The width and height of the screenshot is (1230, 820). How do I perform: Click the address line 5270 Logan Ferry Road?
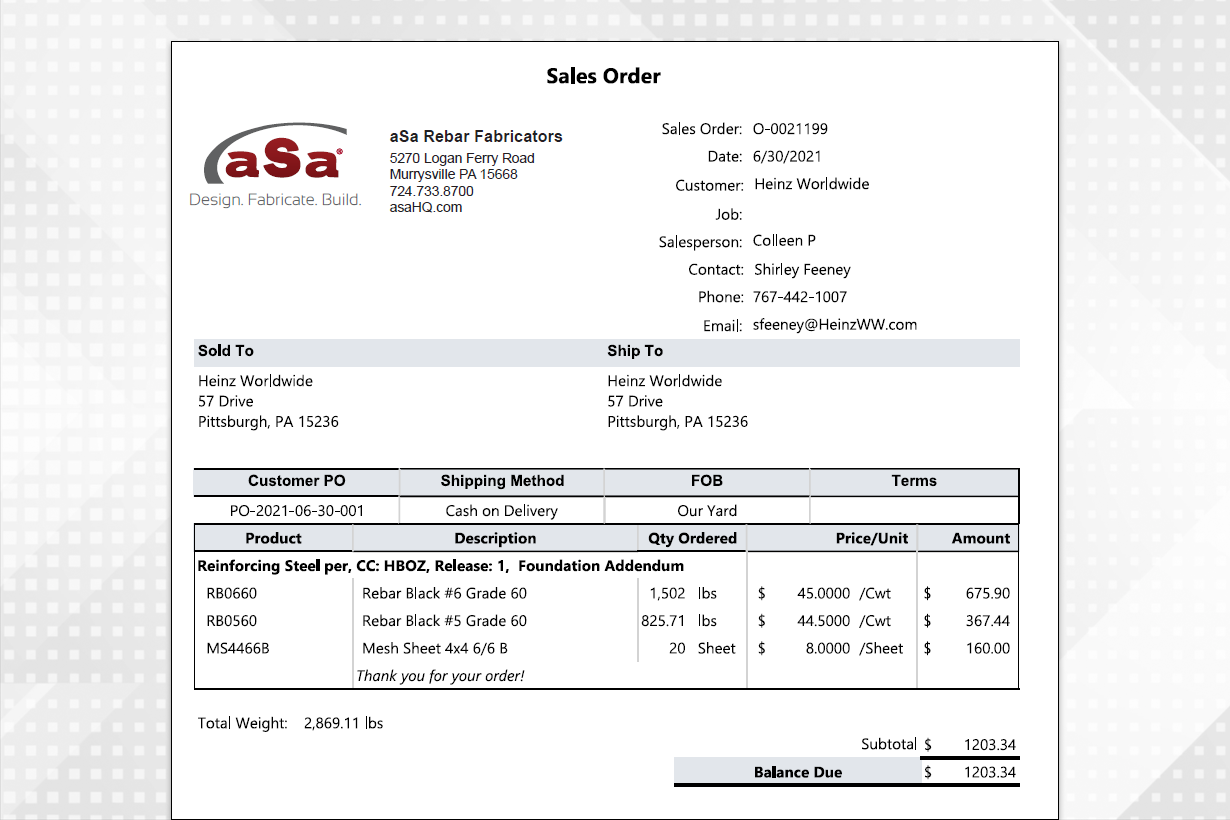pos(462,158)
